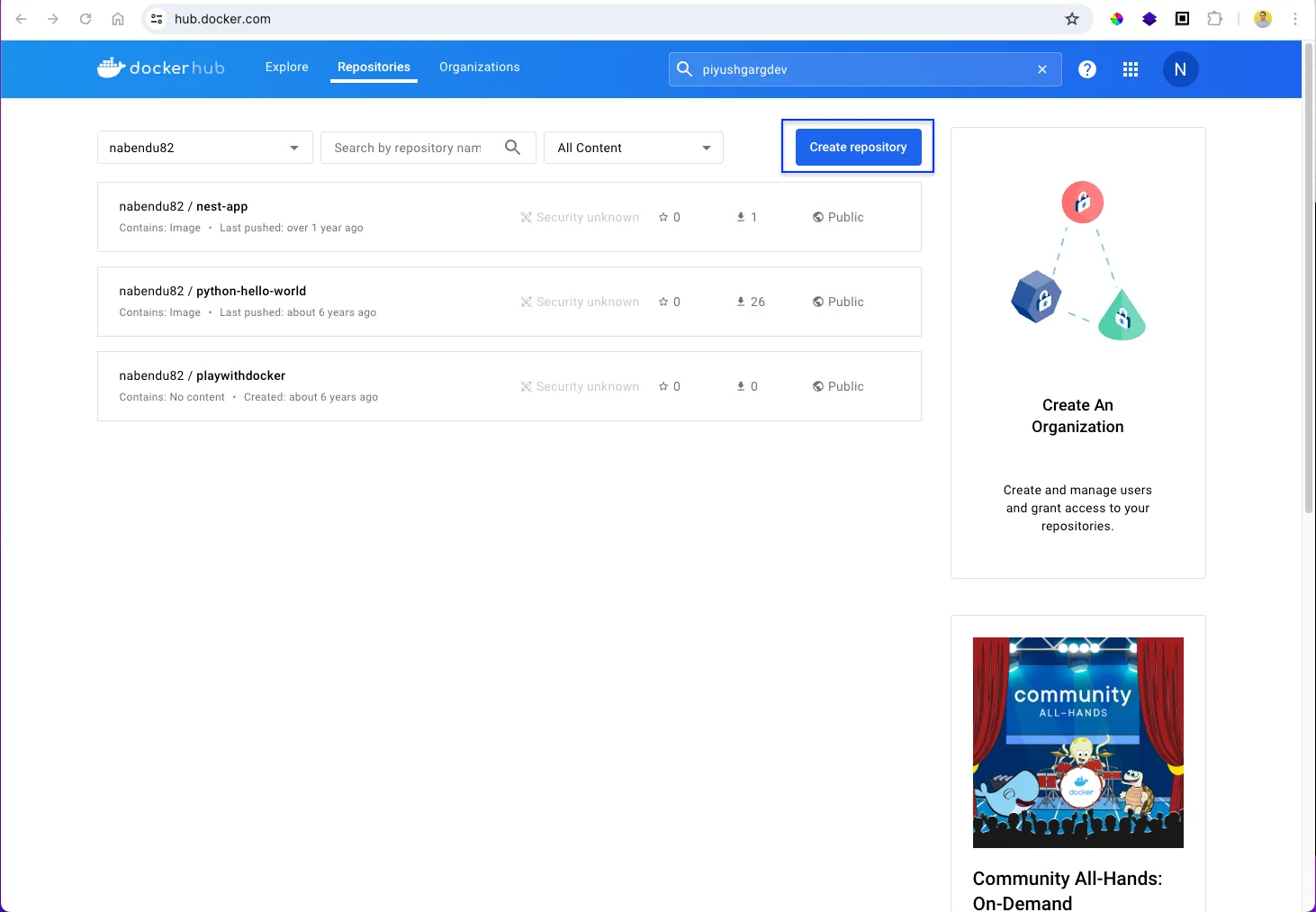The height and width of the screenshot is (912, 1316).
Task: Click the star count for python-hello-world
Action: point(670,302)
